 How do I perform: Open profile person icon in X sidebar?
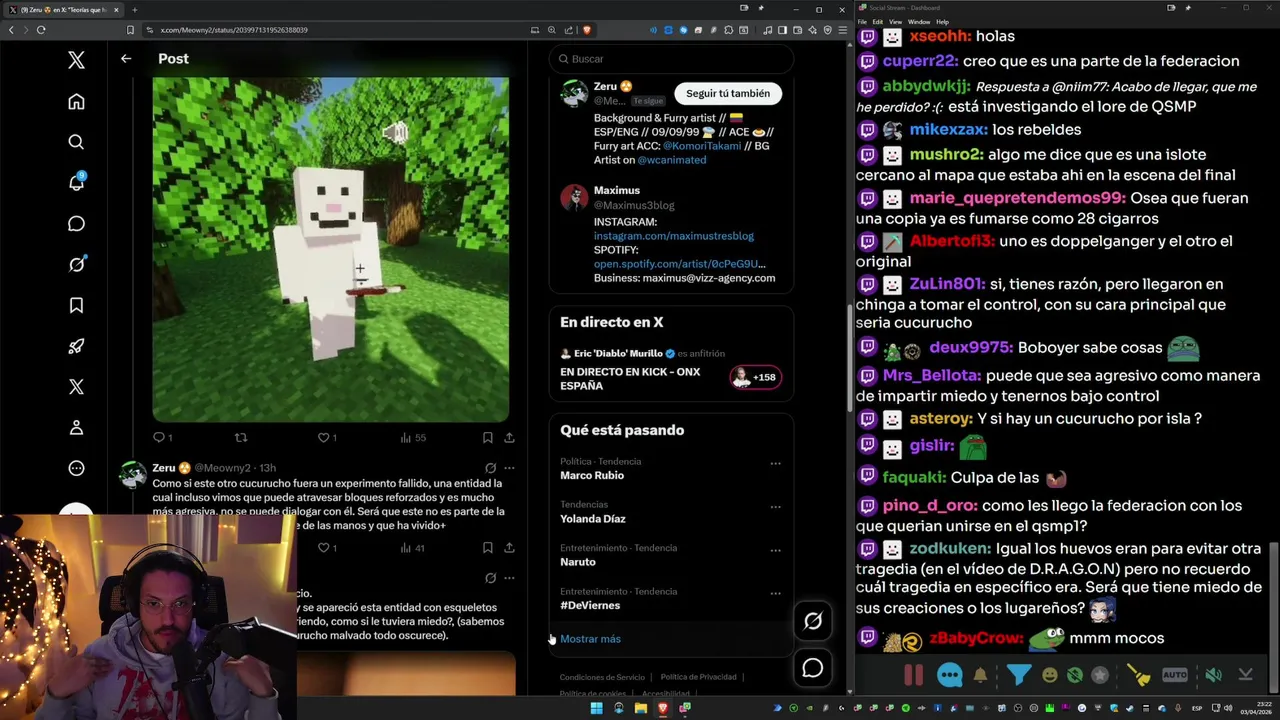(x=76, y=428)
